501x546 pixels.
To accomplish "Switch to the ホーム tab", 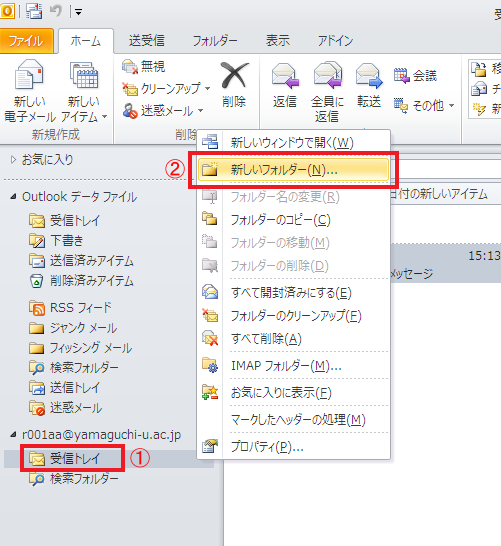I will click(x=86, y=41).
